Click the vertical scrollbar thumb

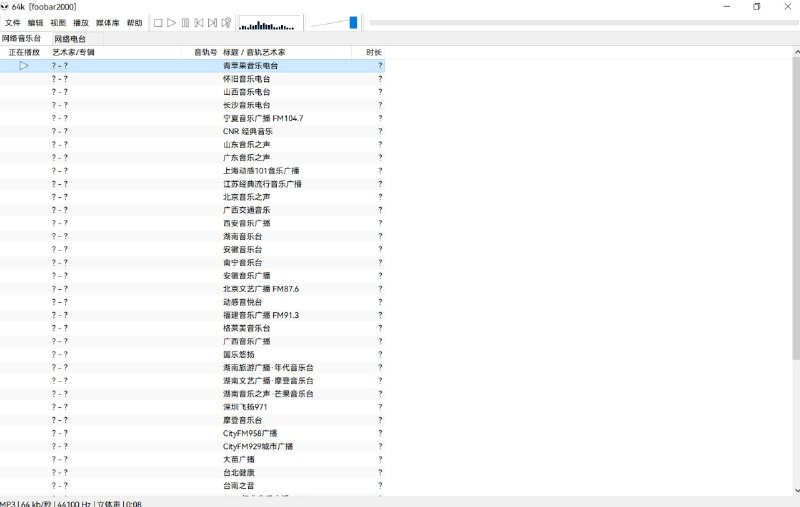point(796,208)
